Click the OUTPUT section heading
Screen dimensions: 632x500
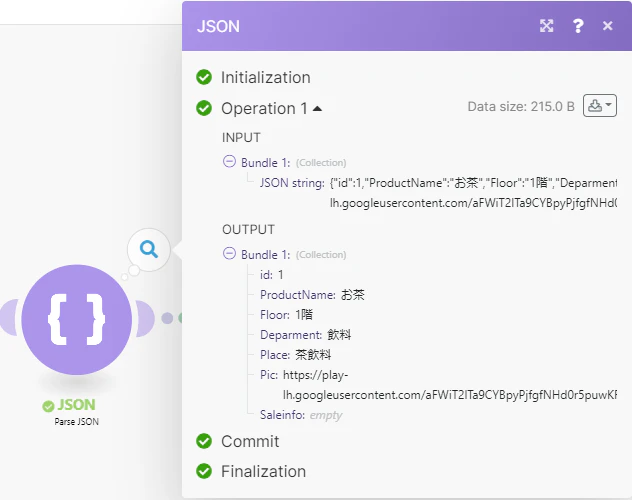coord(248,230)
